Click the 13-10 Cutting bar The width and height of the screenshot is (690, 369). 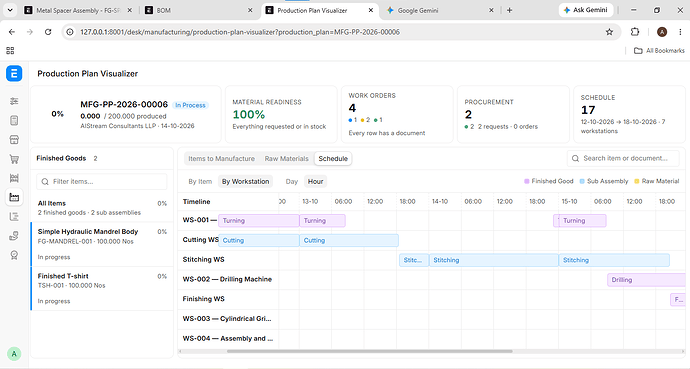point(349,241)
